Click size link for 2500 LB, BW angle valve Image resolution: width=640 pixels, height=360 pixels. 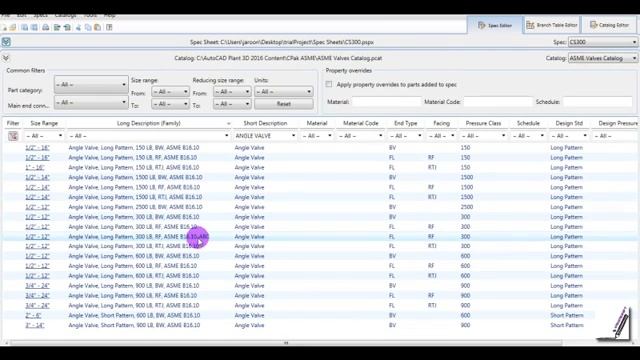point(37,207)
